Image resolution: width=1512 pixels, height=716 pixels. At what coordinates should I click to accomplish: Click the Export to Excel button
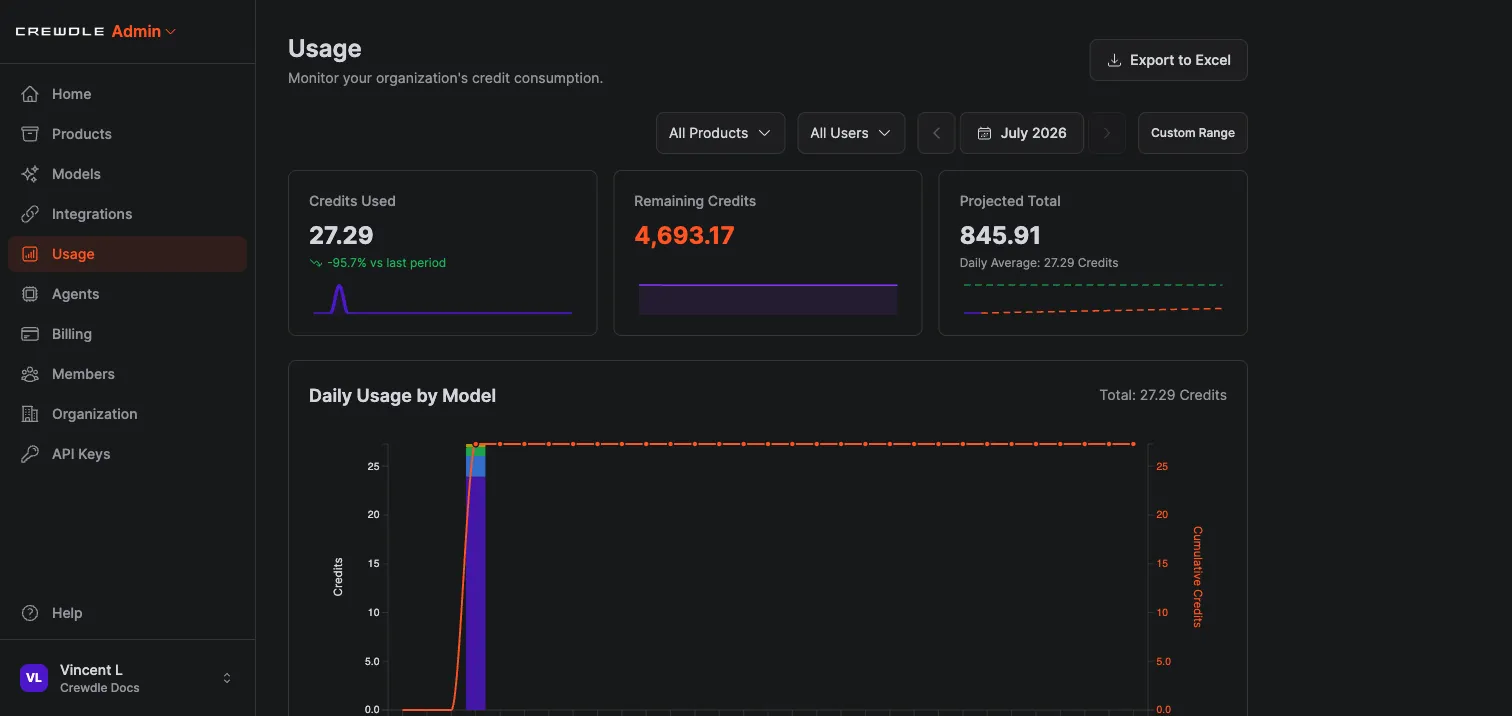tap(1168, 60)
